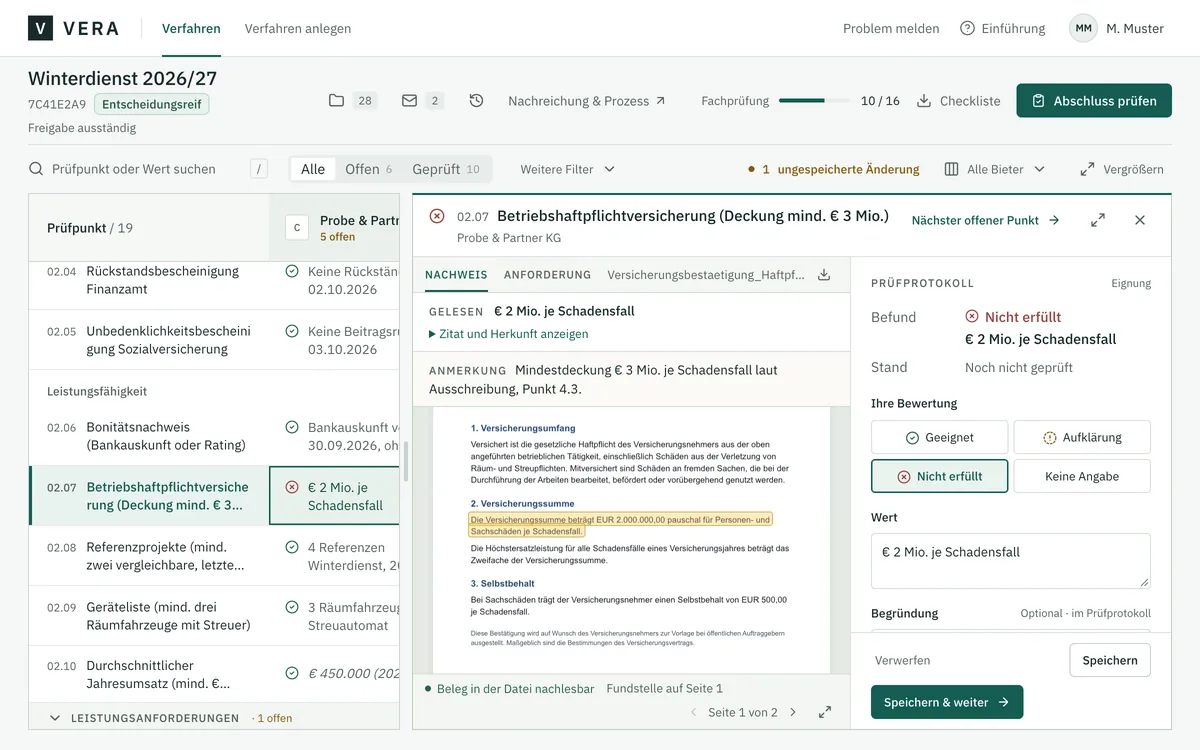Click the ungespeicherte Änderung notice
Screen dimensions: 1200x750
click(833, 169)
